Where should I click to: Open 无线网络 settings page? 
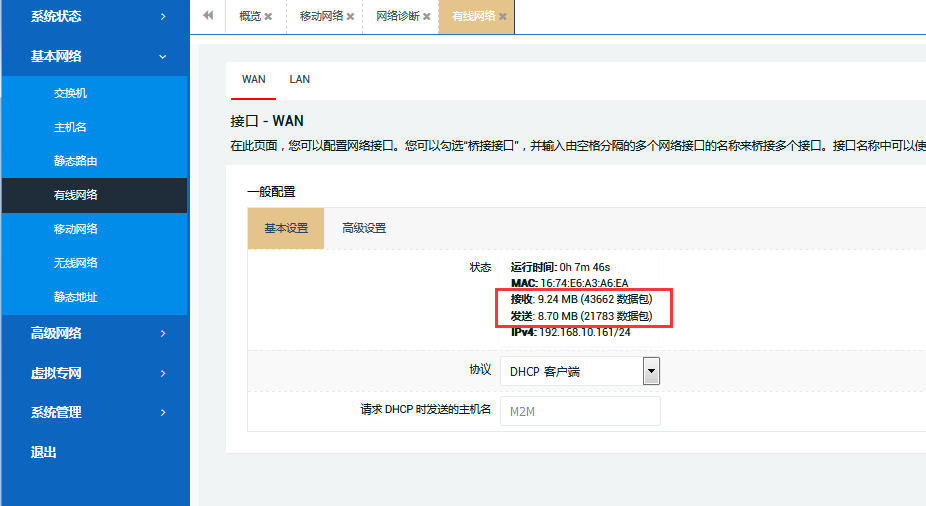[75, 263]
